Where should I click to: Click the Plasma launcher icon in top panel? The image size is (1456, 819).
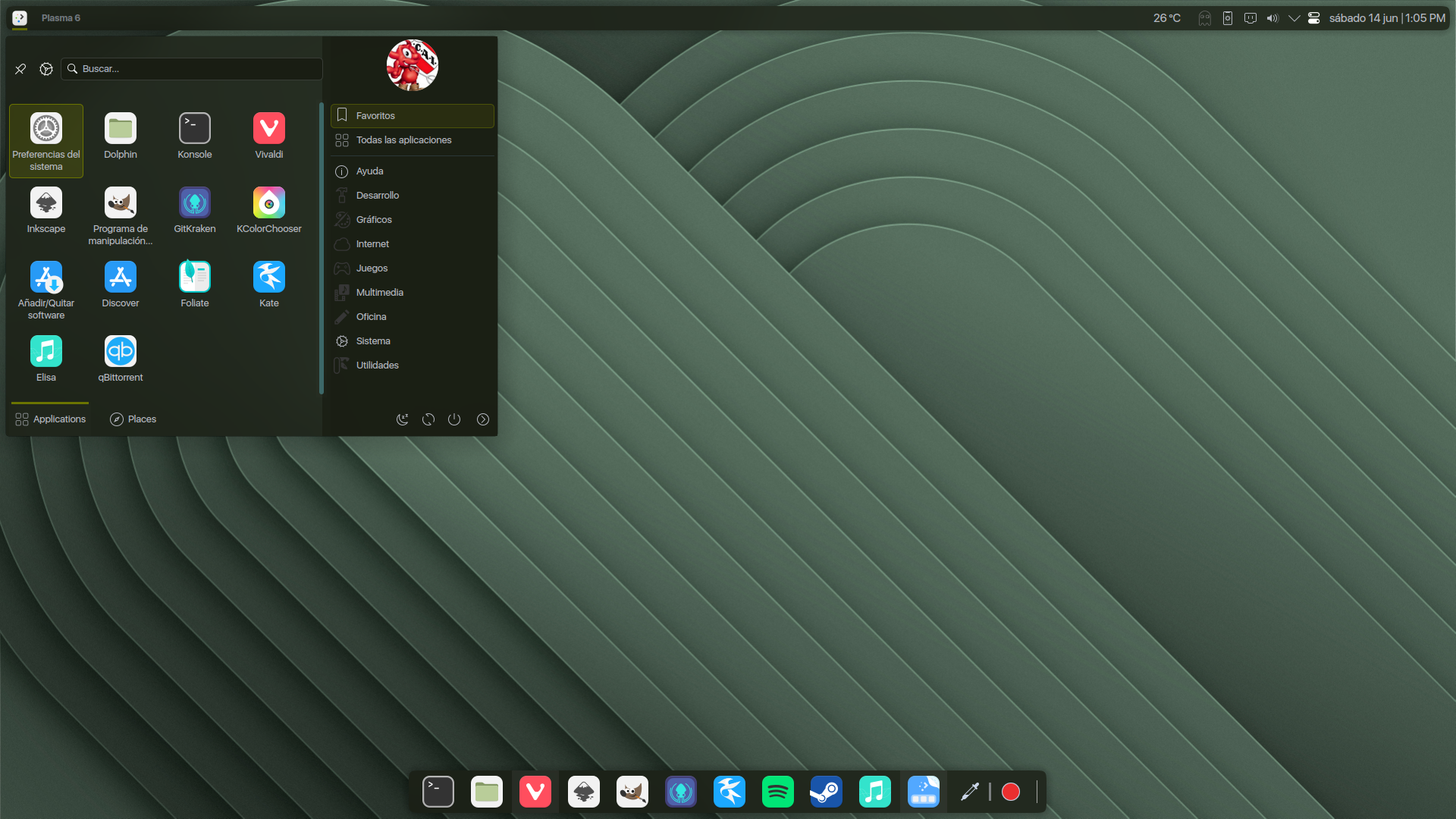[x=20, y=18]
